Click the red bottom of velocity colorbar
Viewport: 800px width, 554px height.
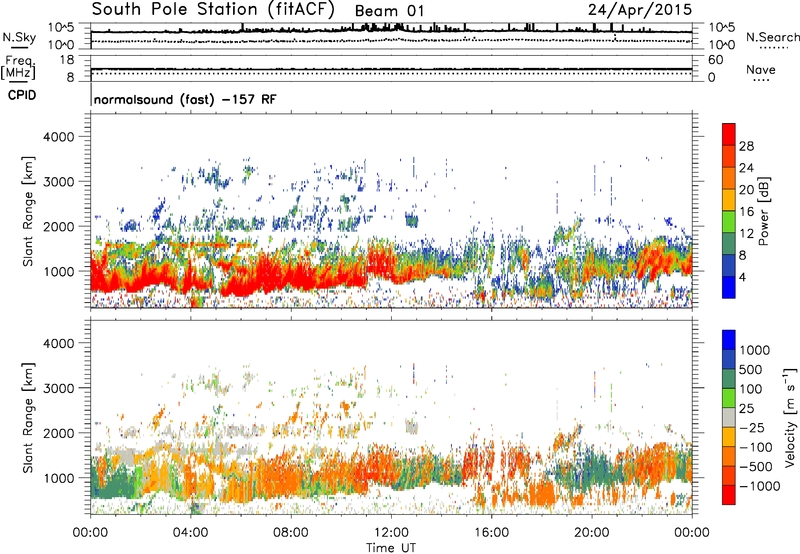click(x=729, y=495)
